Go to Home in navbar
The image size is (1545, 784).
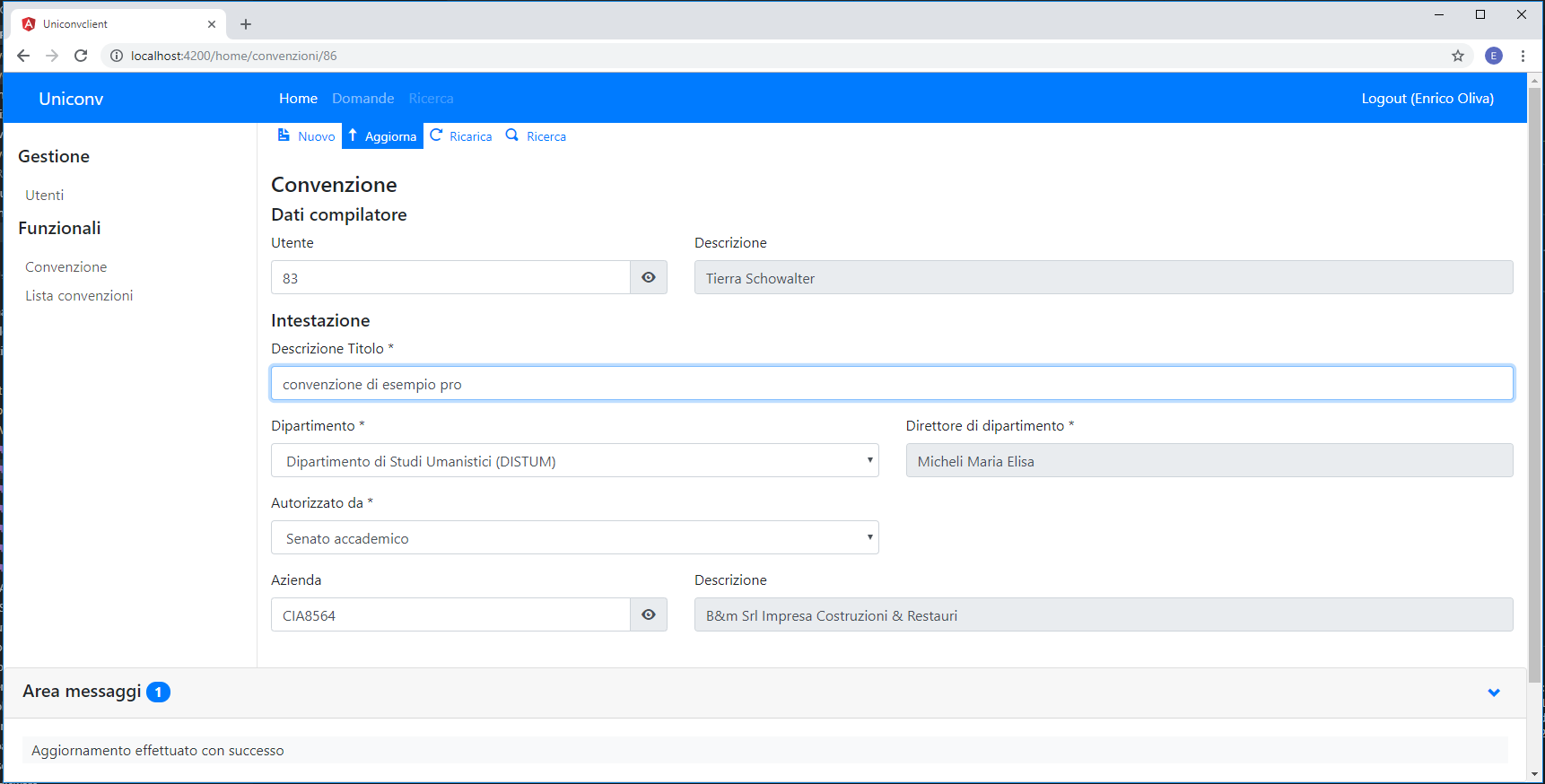[x=298, y=99]
